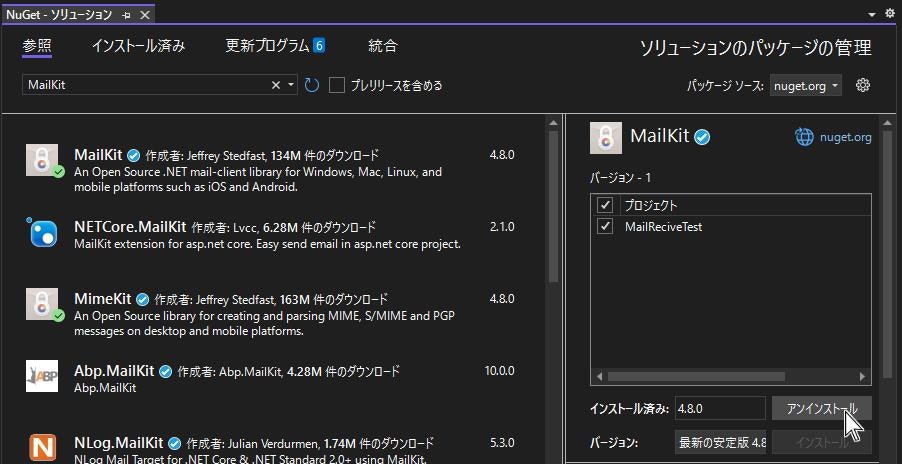Select the MailKit package title in list
The height and width of the screenshot is (464, 902).
tap(98, 155)
